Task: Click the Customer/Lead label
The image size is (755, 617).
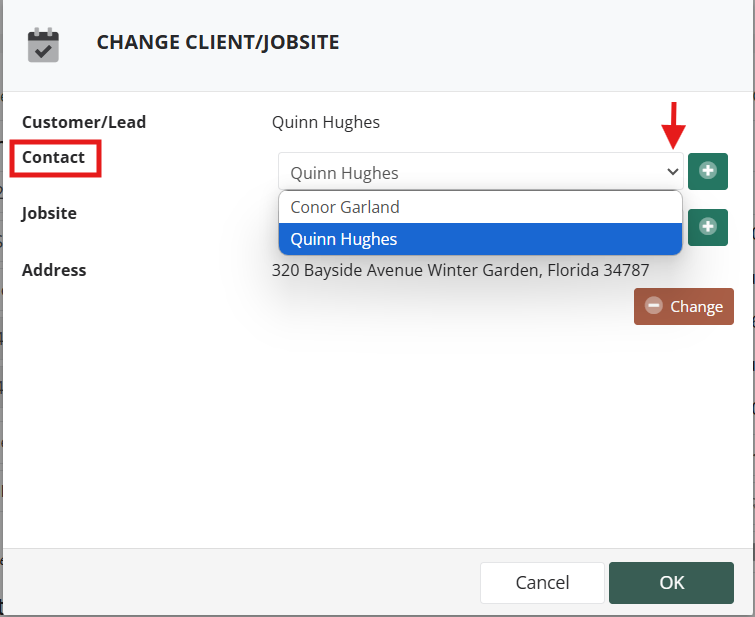Action: tap(84, 122)
